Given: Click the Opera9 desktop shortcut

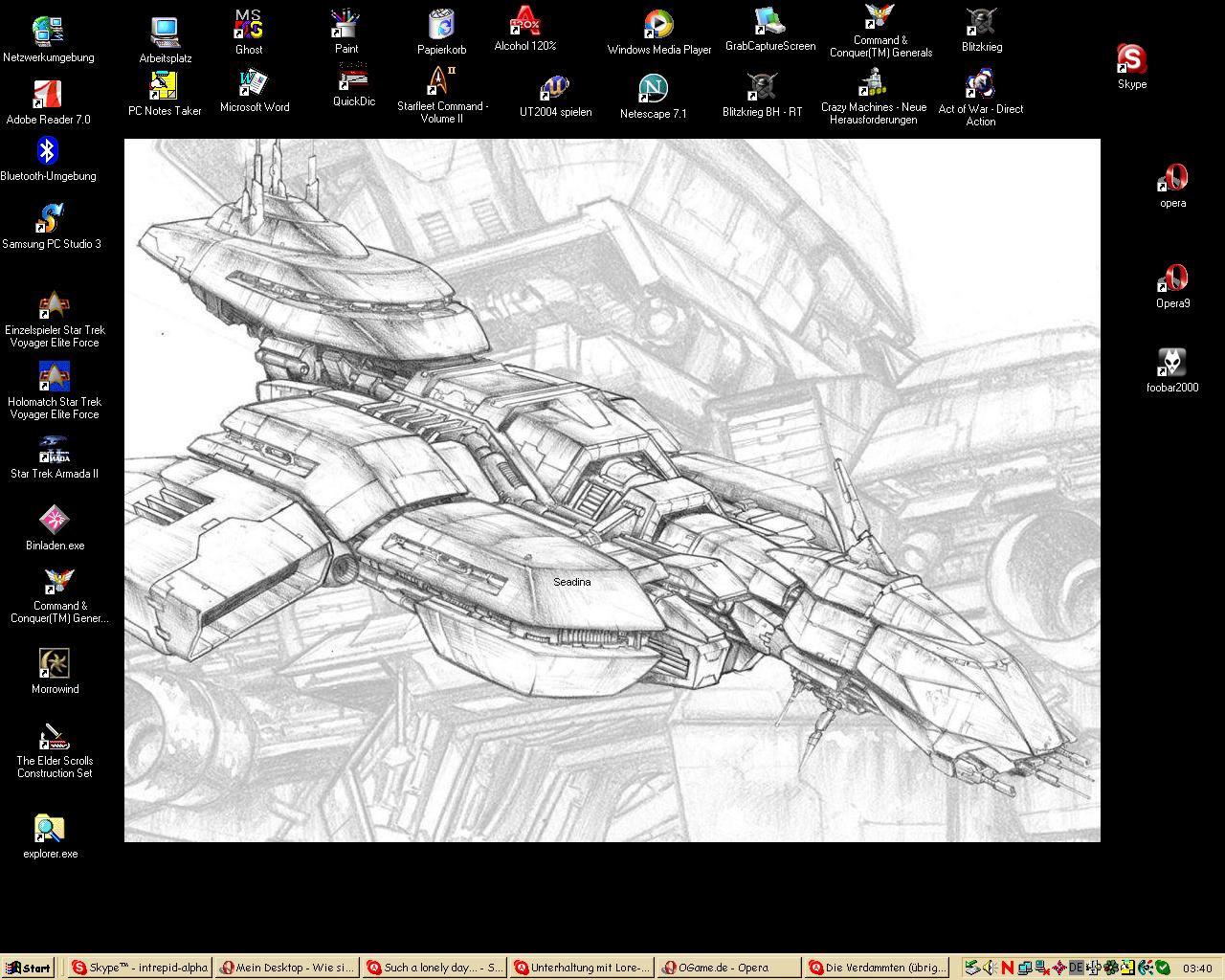Looking at the screenshot, I should point(1172,280).
